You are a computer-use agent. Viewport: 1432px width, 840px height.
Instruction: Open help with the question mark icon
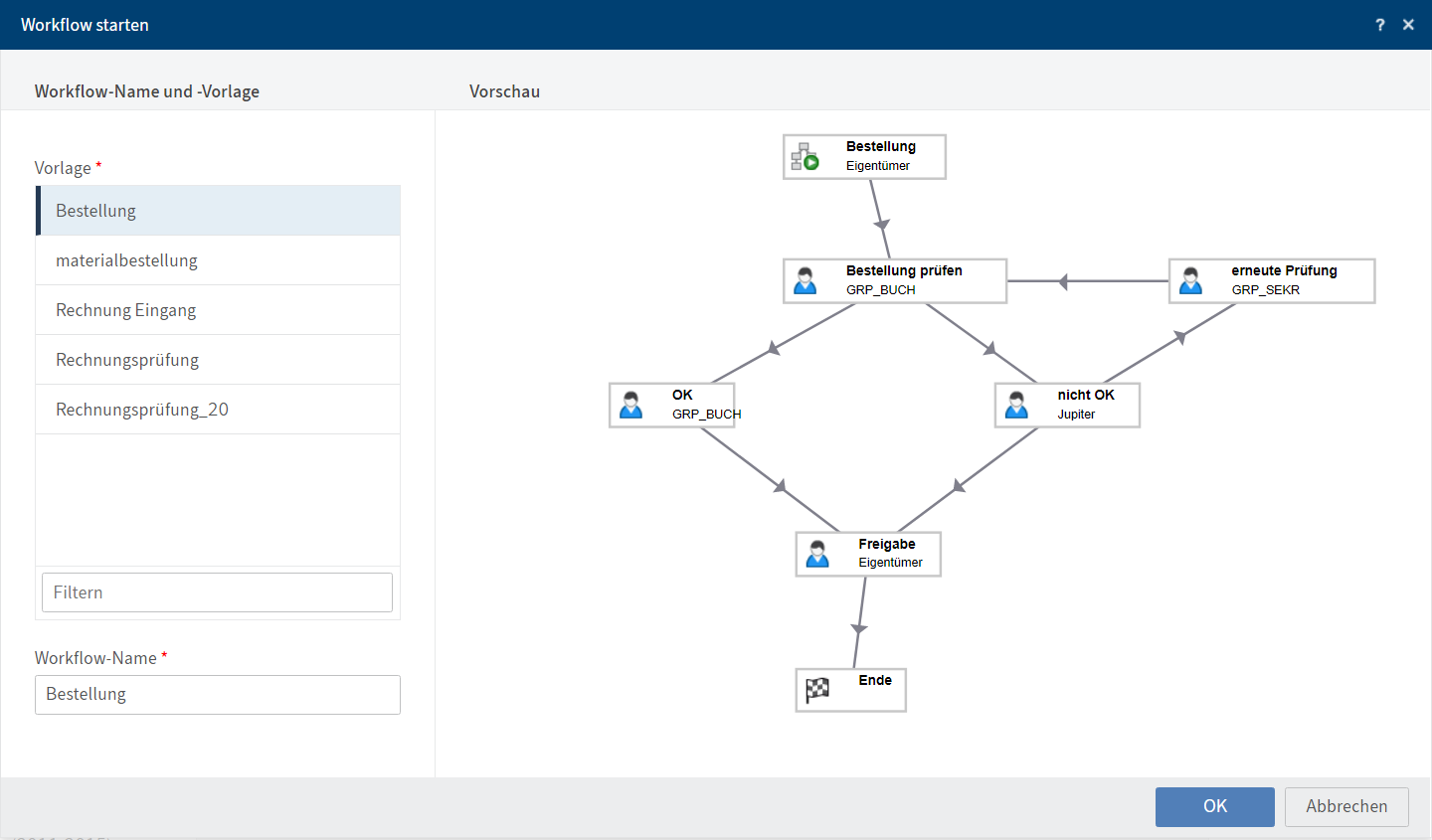coord(1379,25)
